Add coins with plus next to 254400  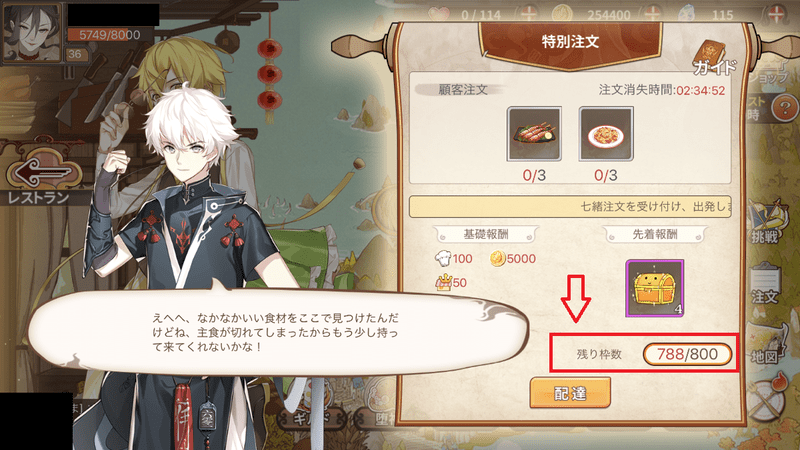coord(653,13)
